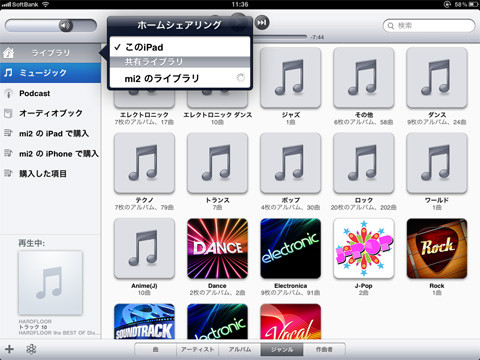Screen dimensions: 480x360
Task: Click the トラック 10 now playing title
Action: click(x=33, y=327)
